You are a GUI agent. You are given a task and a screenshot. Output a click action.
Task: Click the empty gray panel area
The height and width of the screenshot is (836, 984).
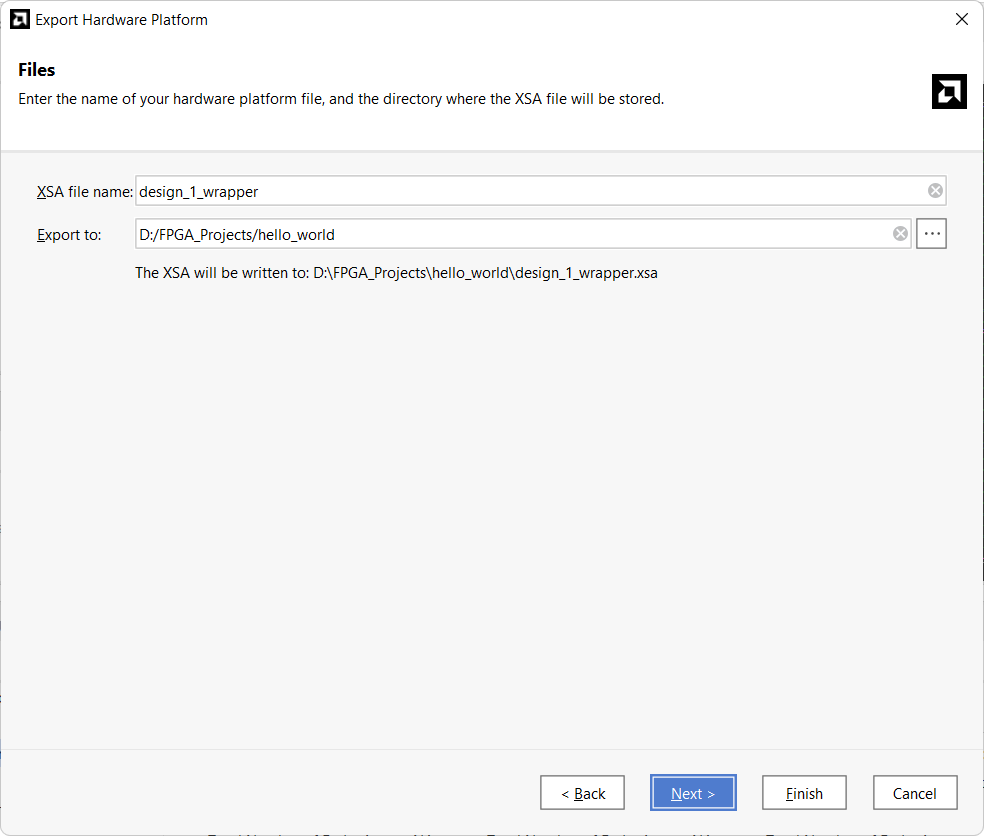click(x=490, y=500)
